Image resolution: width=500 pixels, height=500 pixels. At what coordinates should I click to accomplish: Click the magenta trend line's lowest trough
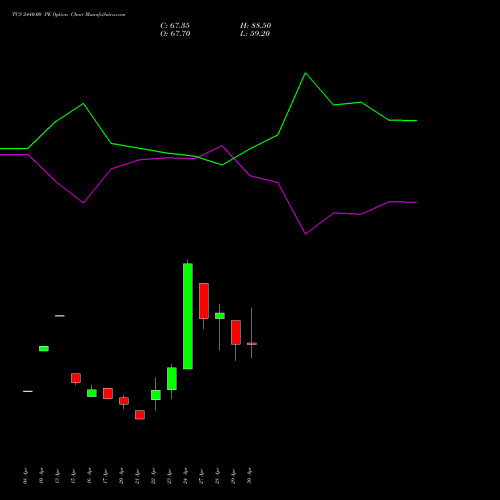pos(305,234)
